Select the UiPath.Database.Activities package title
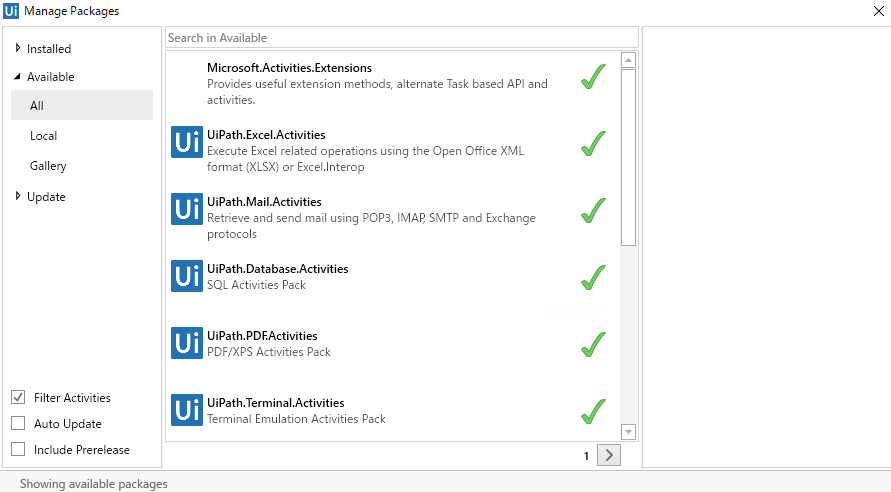This screenshot has width=891, height=492. pos(277,269)
